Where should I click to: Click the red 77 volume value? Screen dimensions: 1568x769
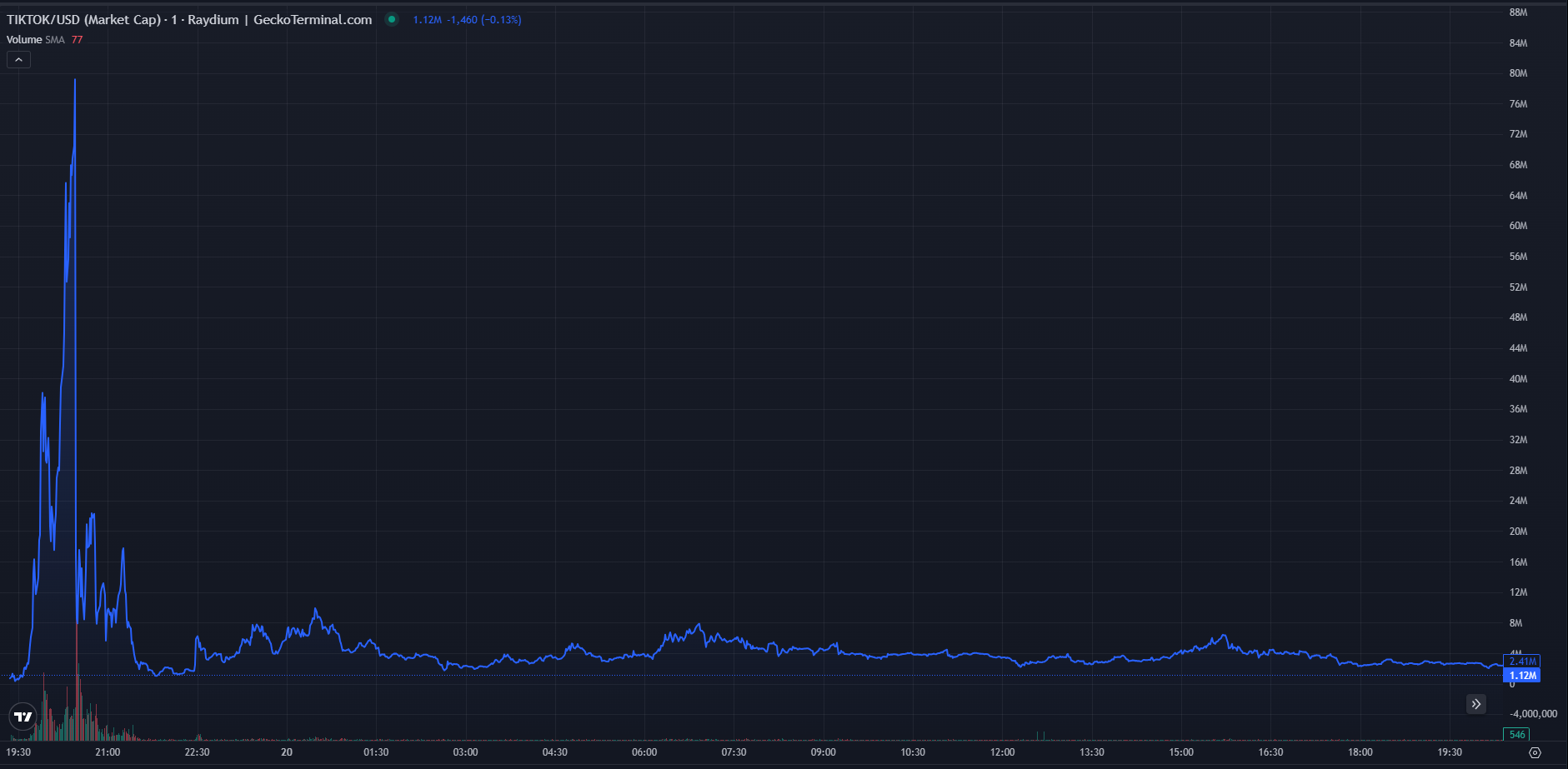click(x=77, y=40)
